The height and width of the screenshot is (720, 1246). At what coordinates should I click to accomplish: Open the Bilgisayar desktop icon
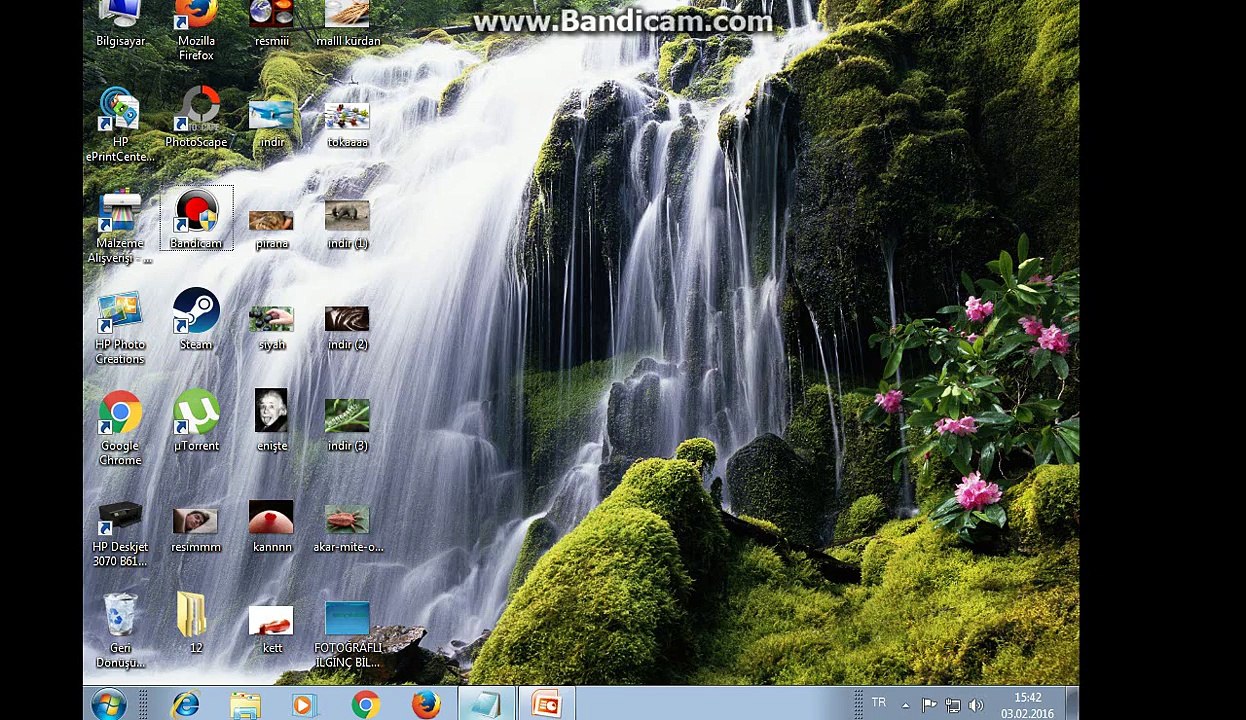120,22
